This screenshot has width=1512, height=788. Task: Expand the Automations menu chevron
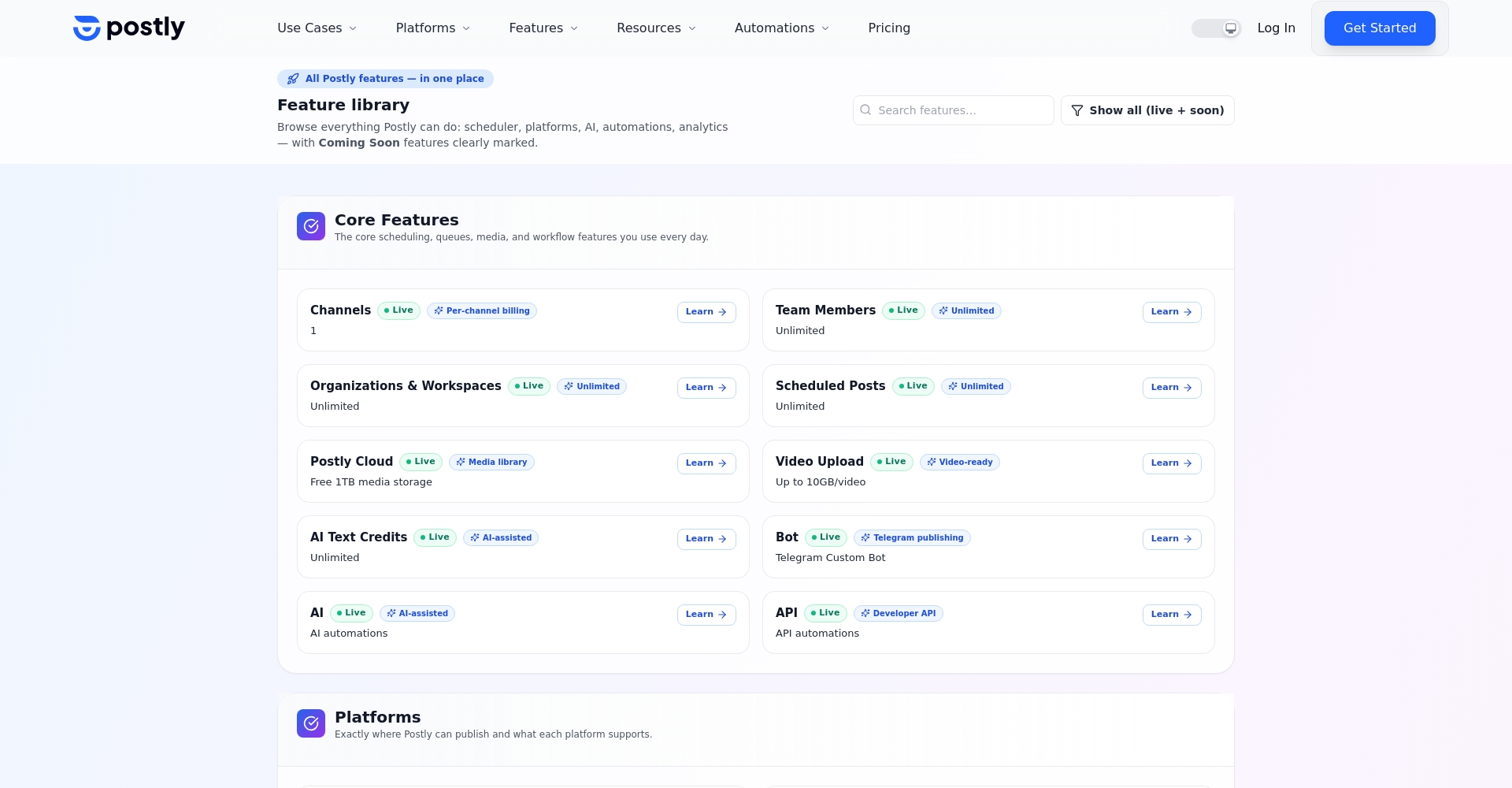pyautogui.click(x=825, y=28)
